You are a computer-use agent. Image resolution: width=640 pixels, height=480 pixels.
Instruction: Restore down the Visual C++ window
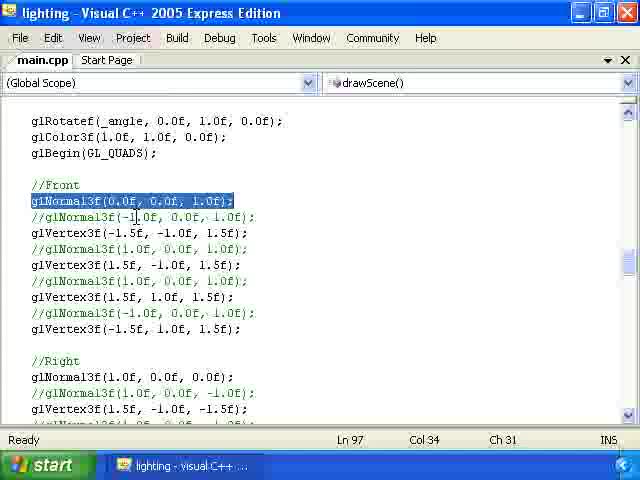click(603, 13)
